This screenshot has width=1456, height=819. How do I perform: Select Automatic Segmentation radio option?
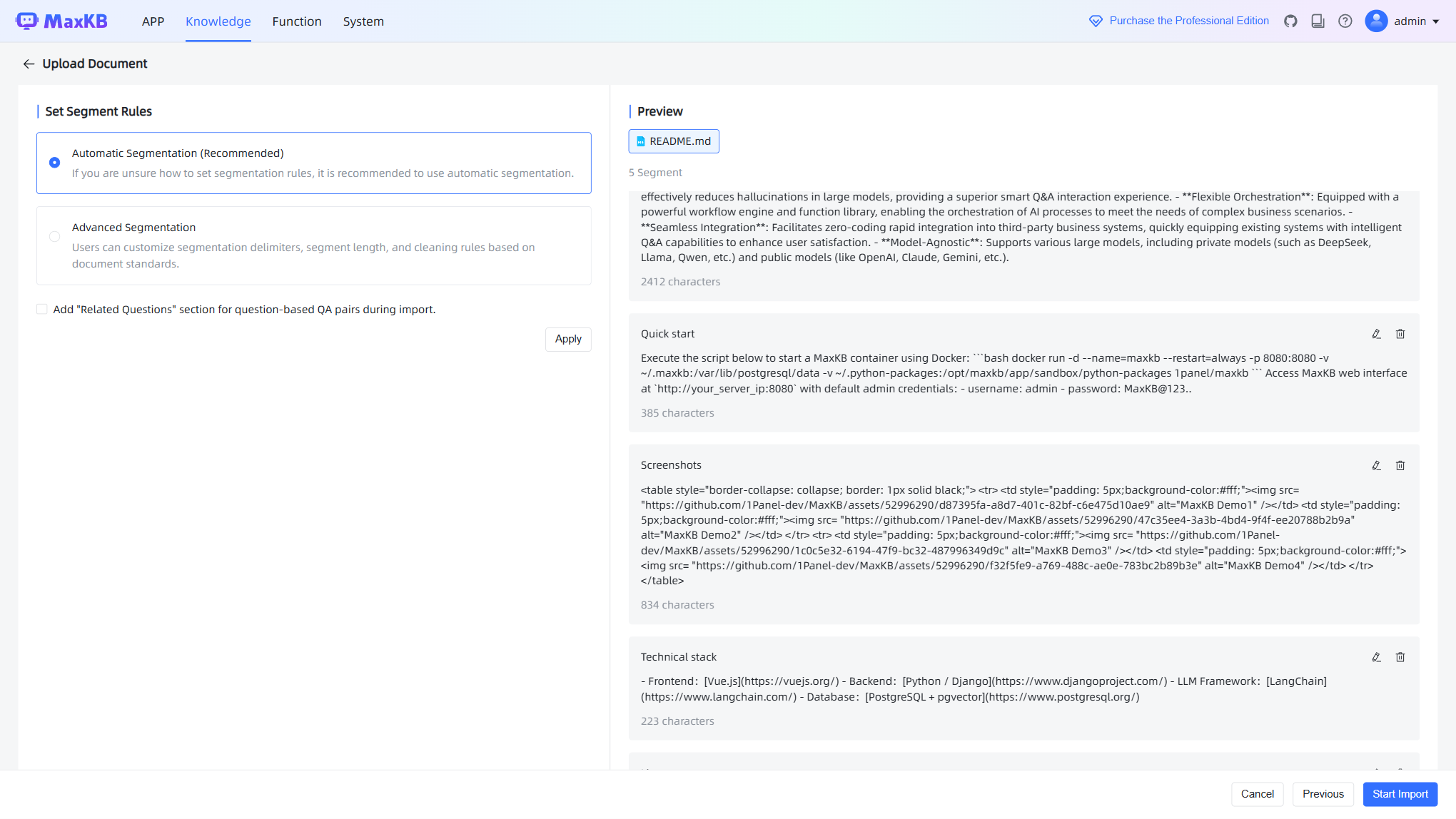tap(55, 163)
